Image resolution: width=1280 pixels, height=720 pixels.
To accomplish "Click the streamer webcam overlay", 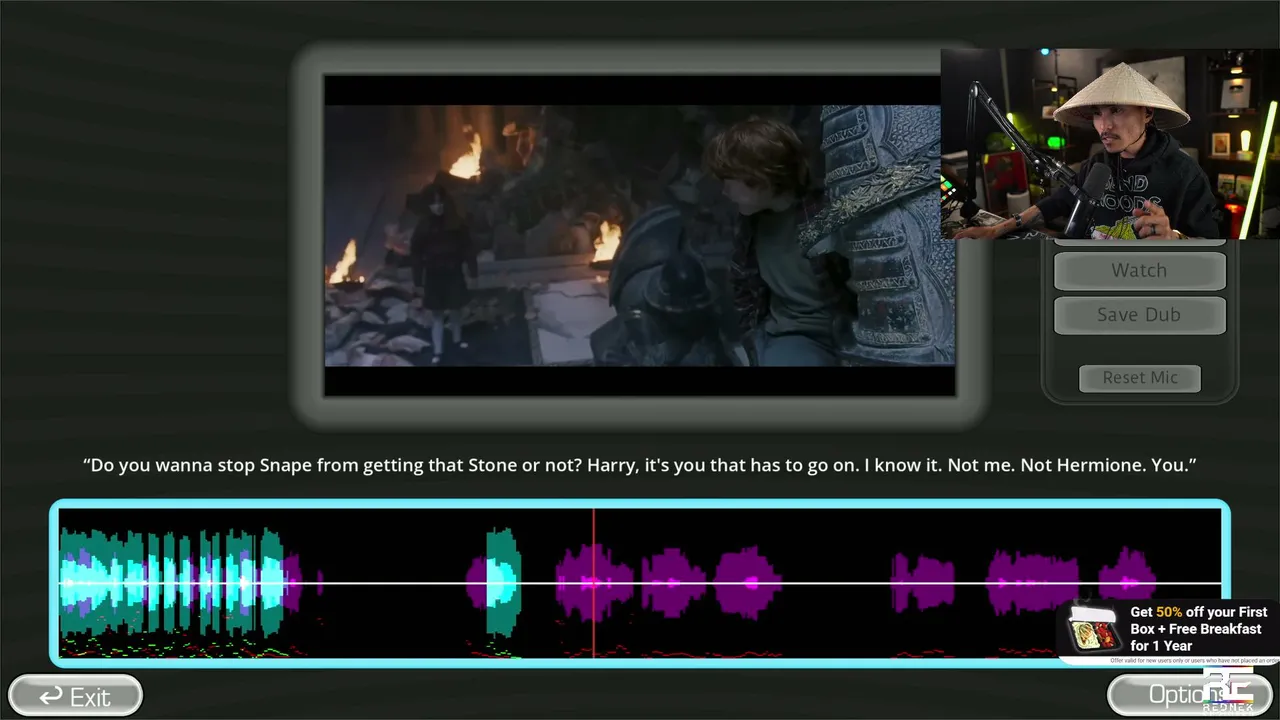I will pos(1110,143).
